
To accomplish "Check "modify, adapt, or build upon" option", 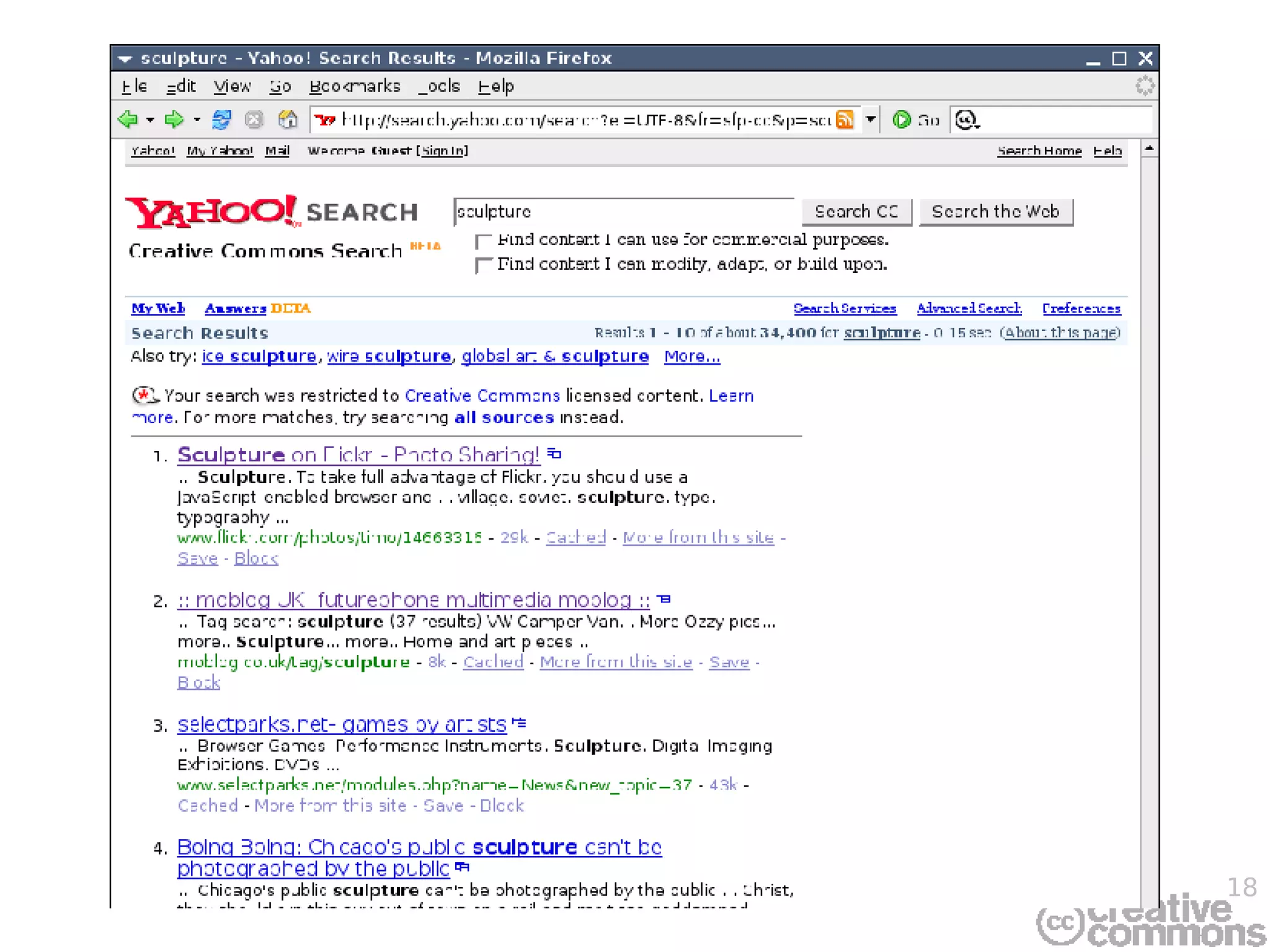I will tap(483, 265).
